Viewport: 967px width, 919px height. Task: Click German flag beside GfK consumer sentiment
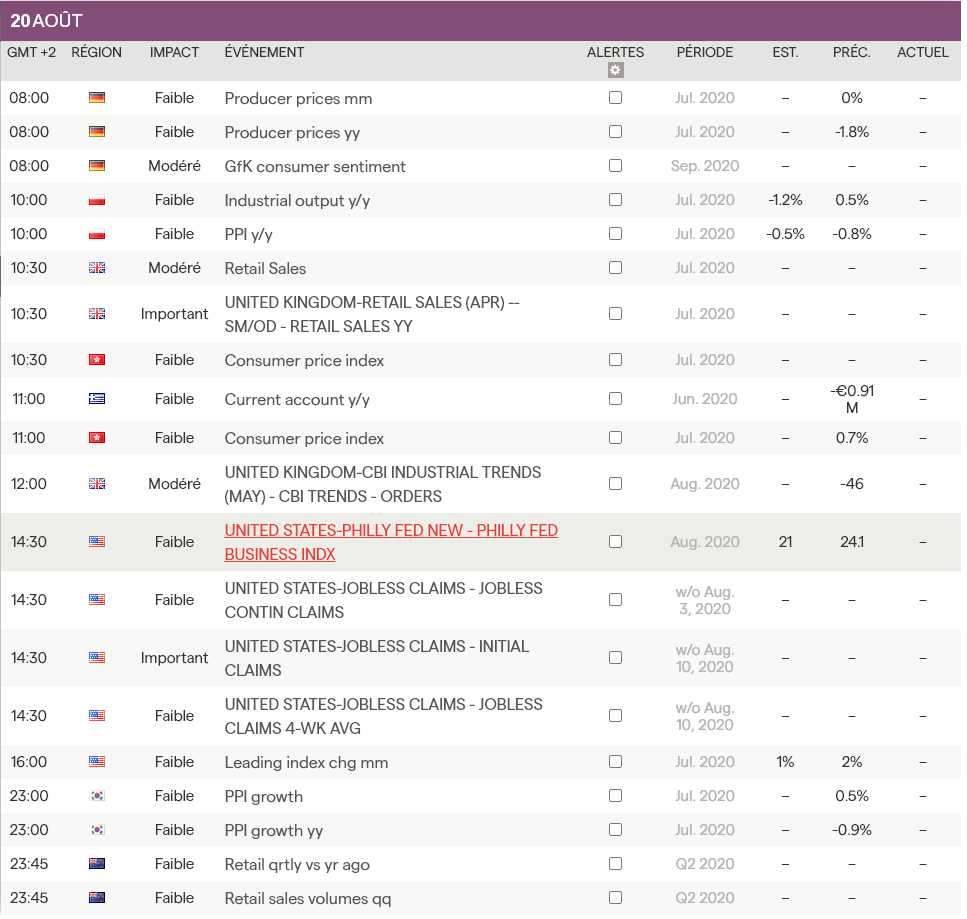click(97, 166)
